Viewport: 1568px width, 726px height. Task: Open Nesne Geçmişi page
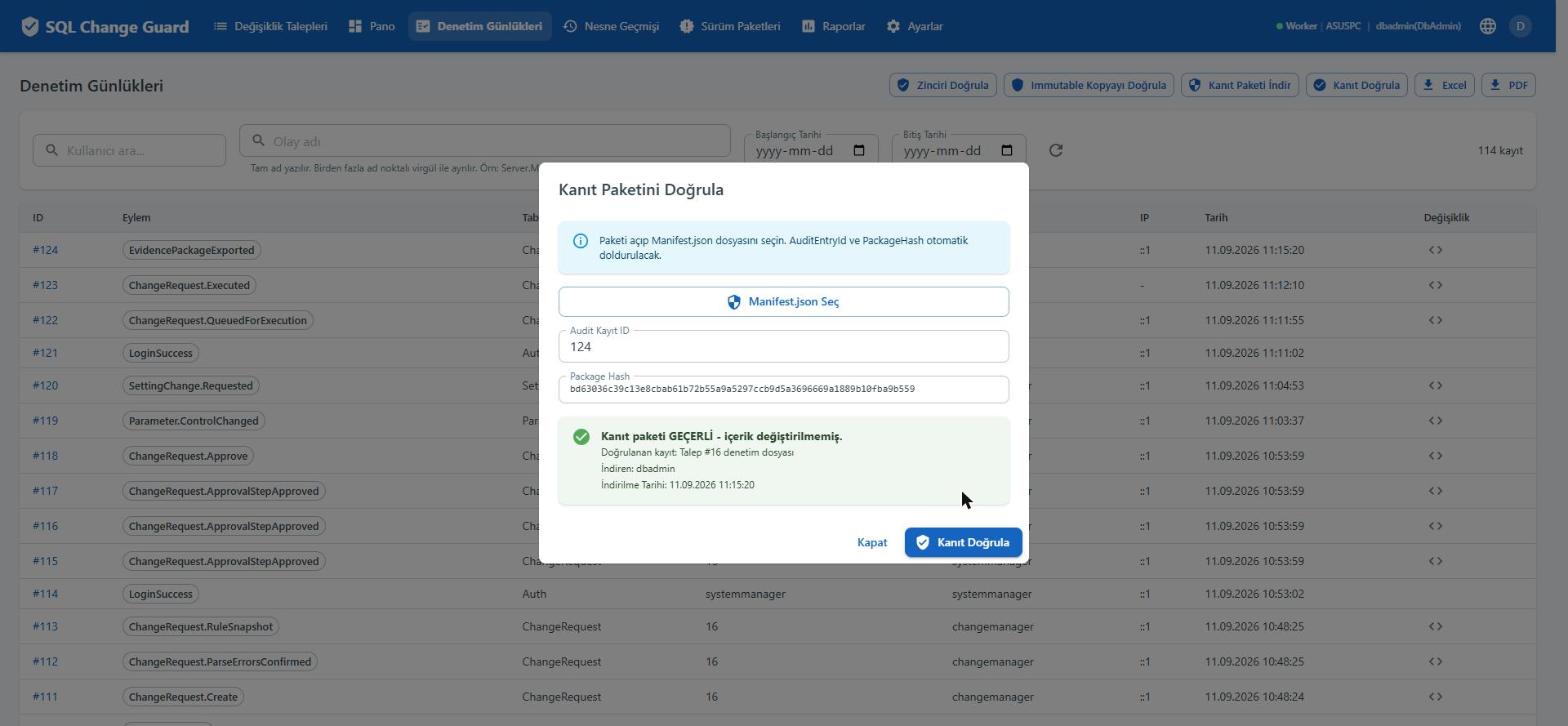click(611, 26)
